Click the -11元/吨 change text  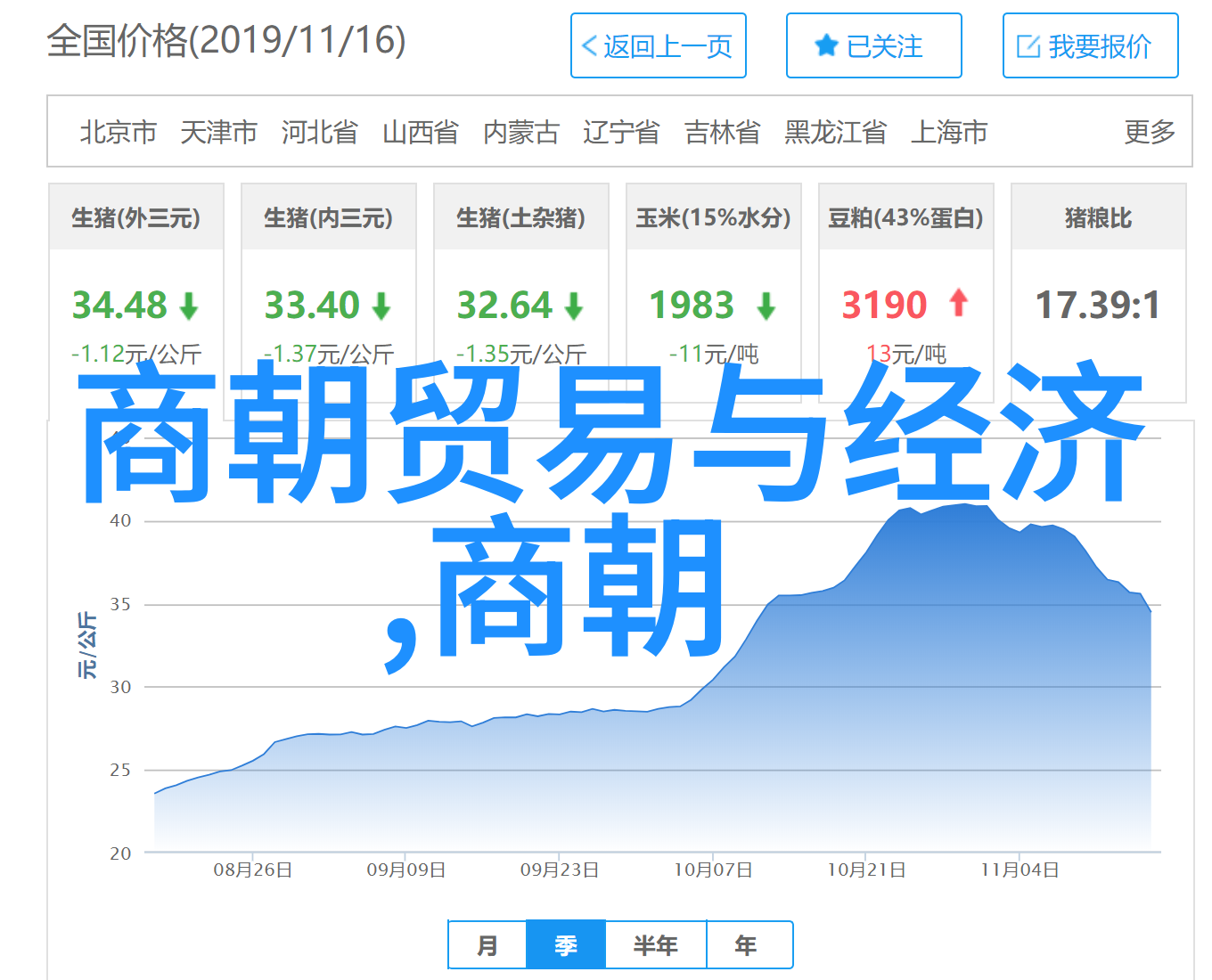pos(714,354)
